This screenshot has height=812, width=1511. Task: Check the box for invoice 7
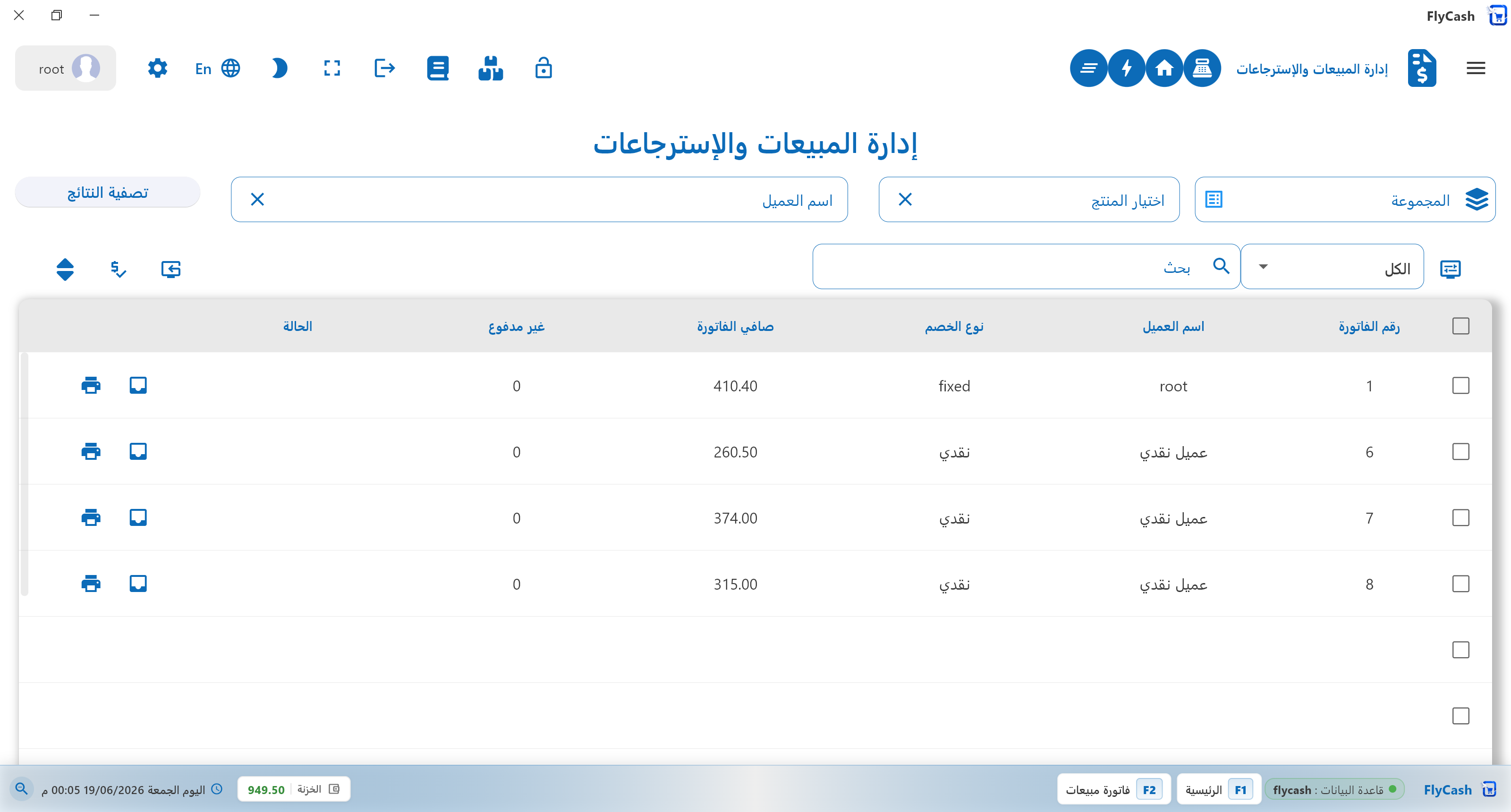(x=1460, y=518)
